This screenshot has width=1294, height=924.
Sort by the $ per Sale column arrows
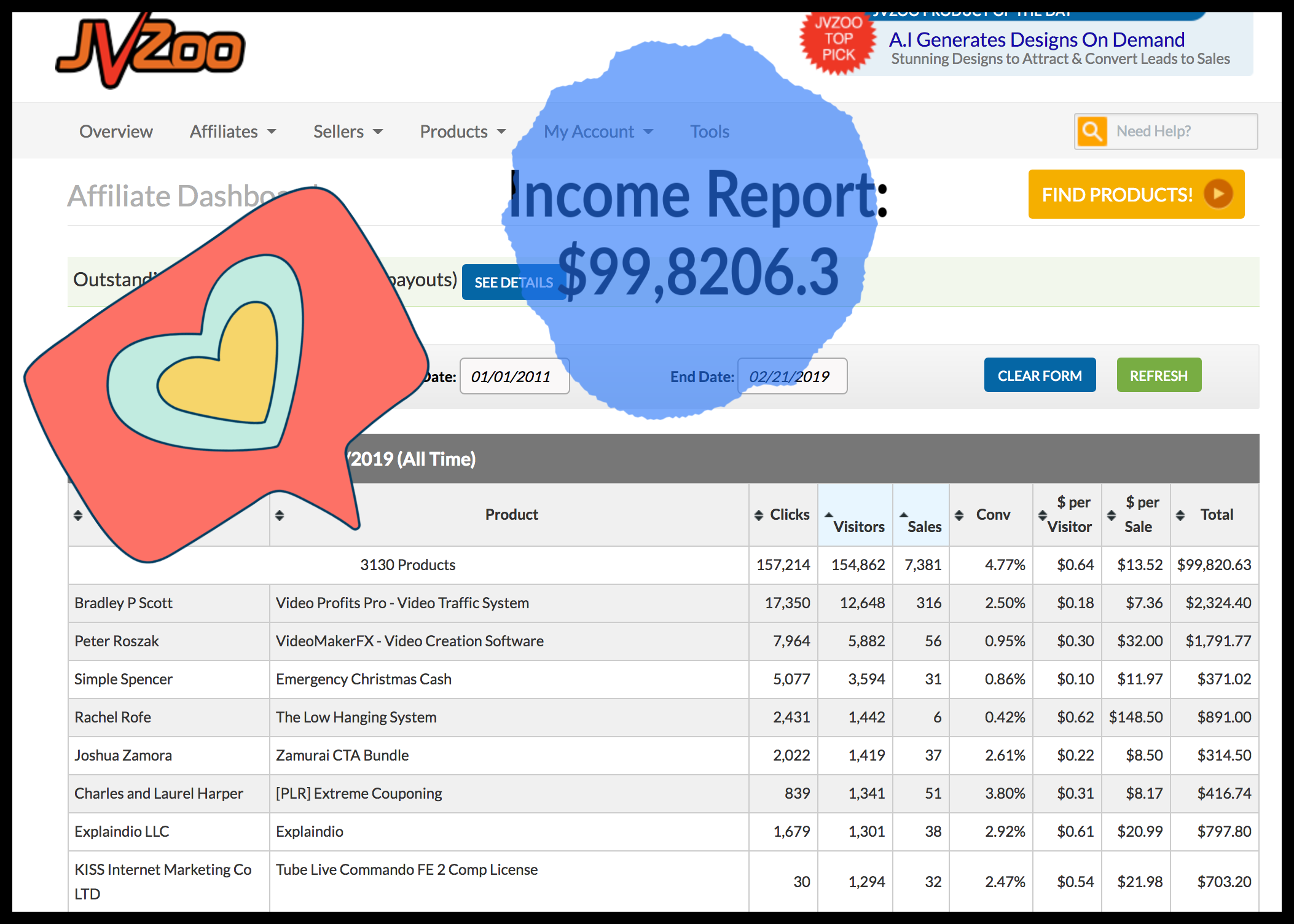[x=1112, y=515]
